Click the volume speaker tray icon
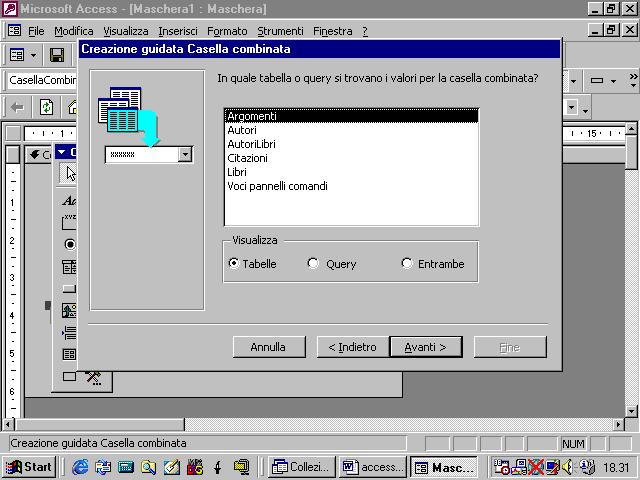640x480 pixels. click(x=568, y=467)
